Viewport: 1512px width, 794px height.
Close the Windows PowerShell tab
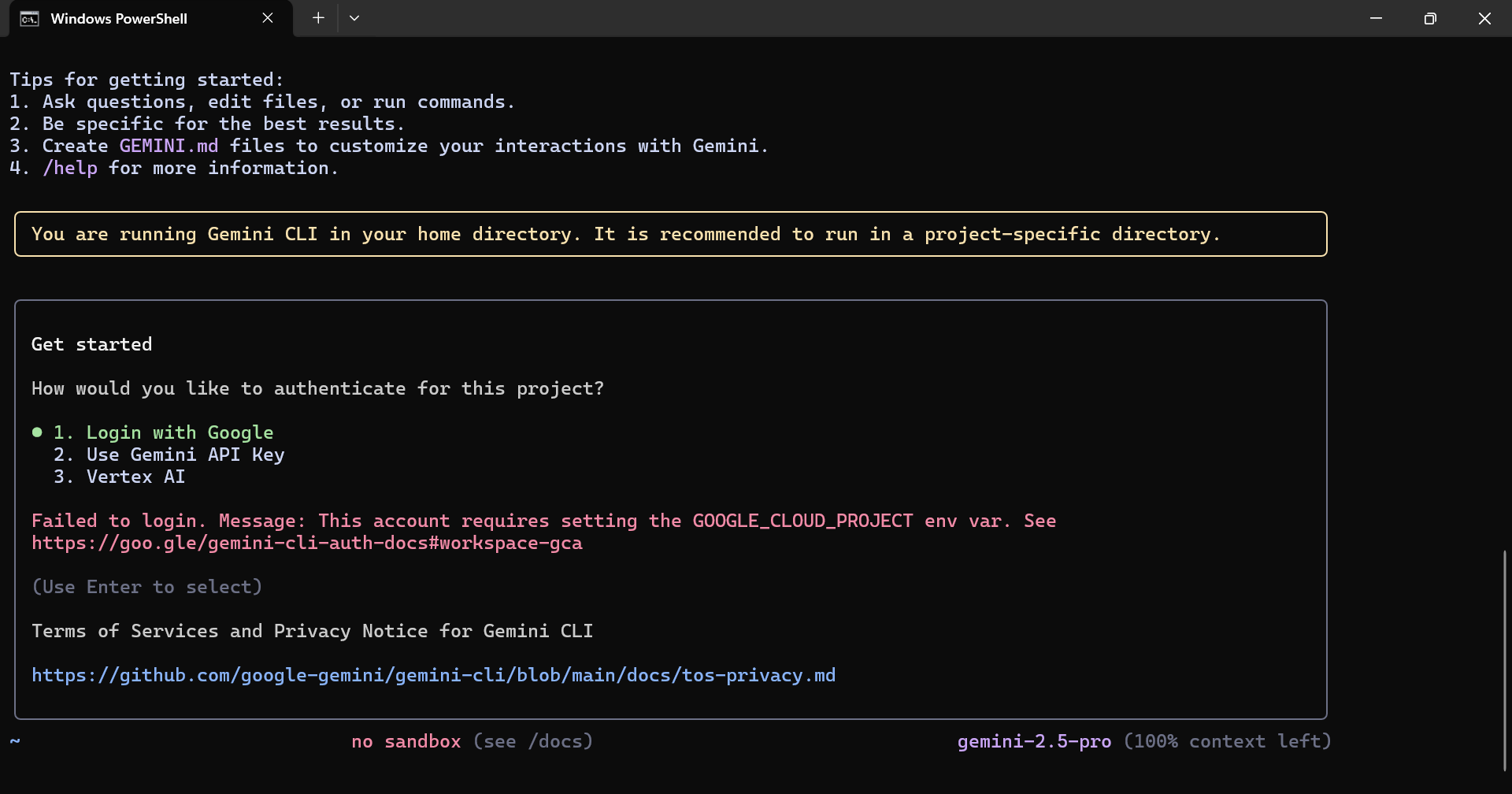click(x=268, y=18)
